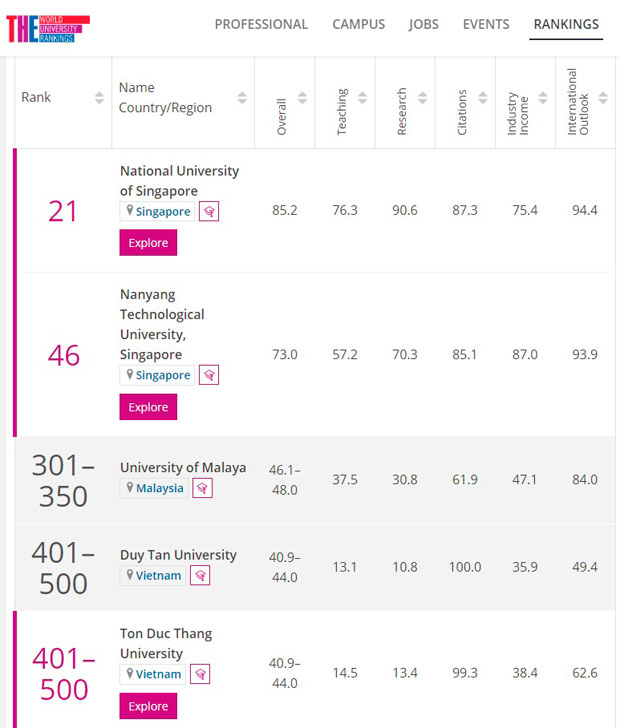Open the Duy Tan University name link

178,554
